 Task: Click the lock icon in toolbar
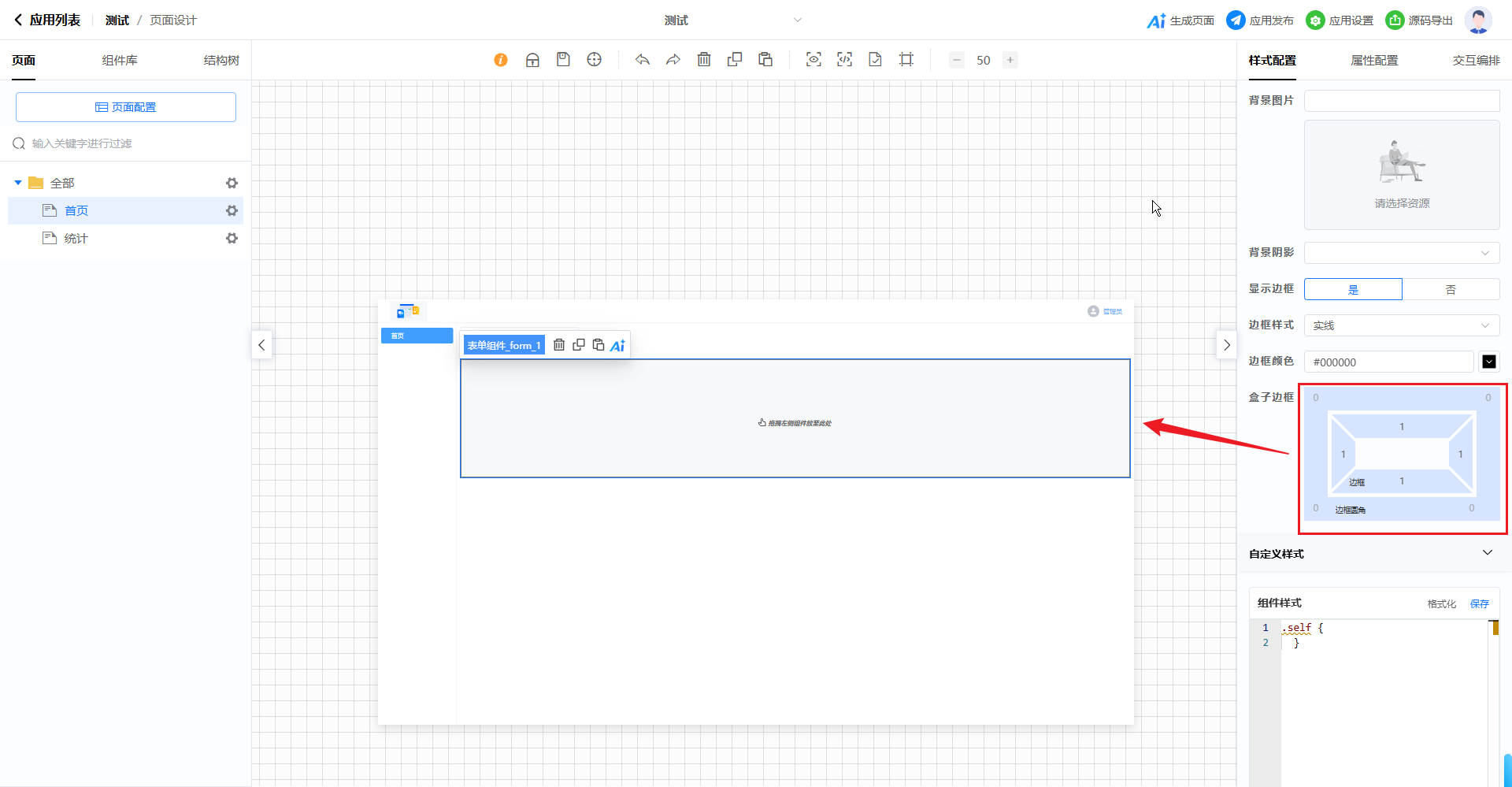(x=532, y=60)
